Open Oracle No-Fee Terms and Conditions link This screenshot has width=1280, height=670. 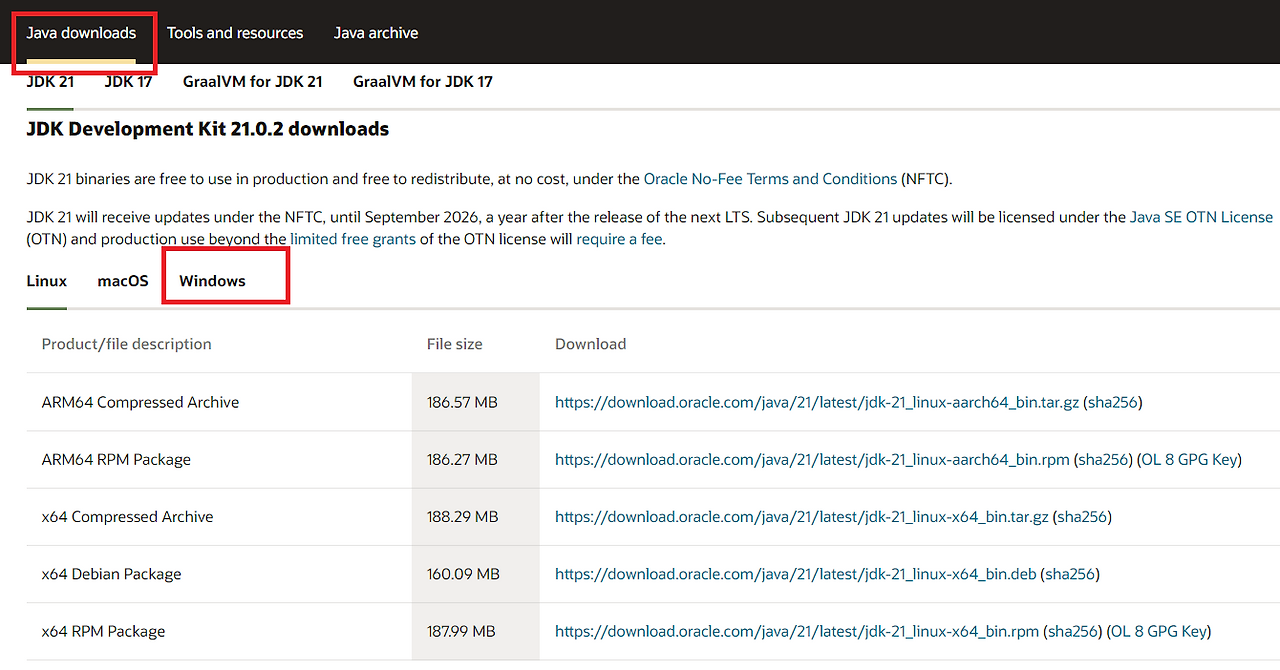coord(770,179)
